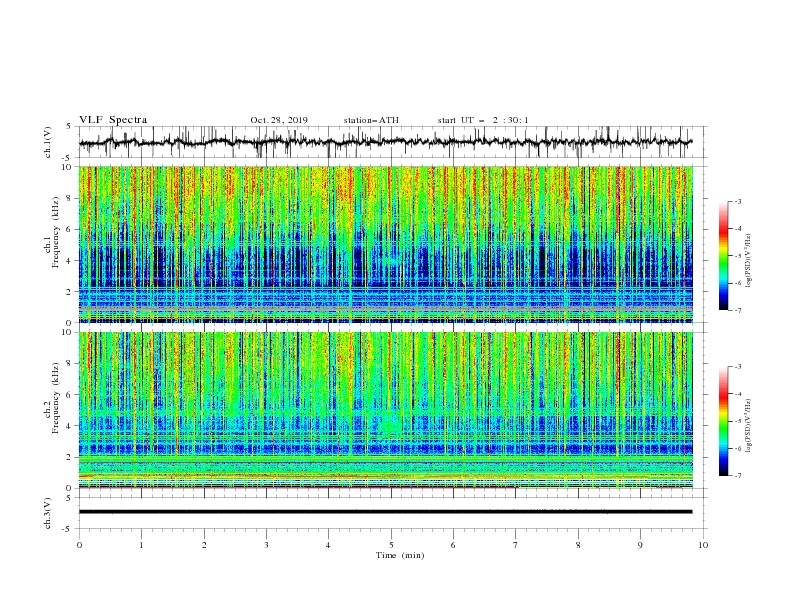This screenshot has width=792, height=612.
Task: Click the "VLF Spectra" plot title
Action: 113,120
